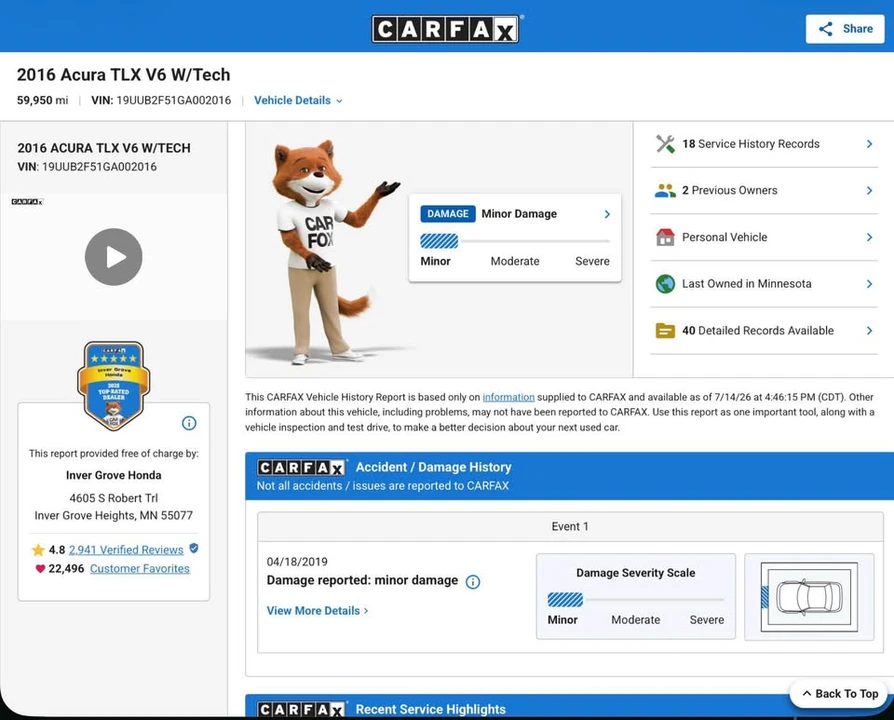The image size is (894, 720).
Task: Click the Personal Vehicle house icon
Action: point(665,237)
